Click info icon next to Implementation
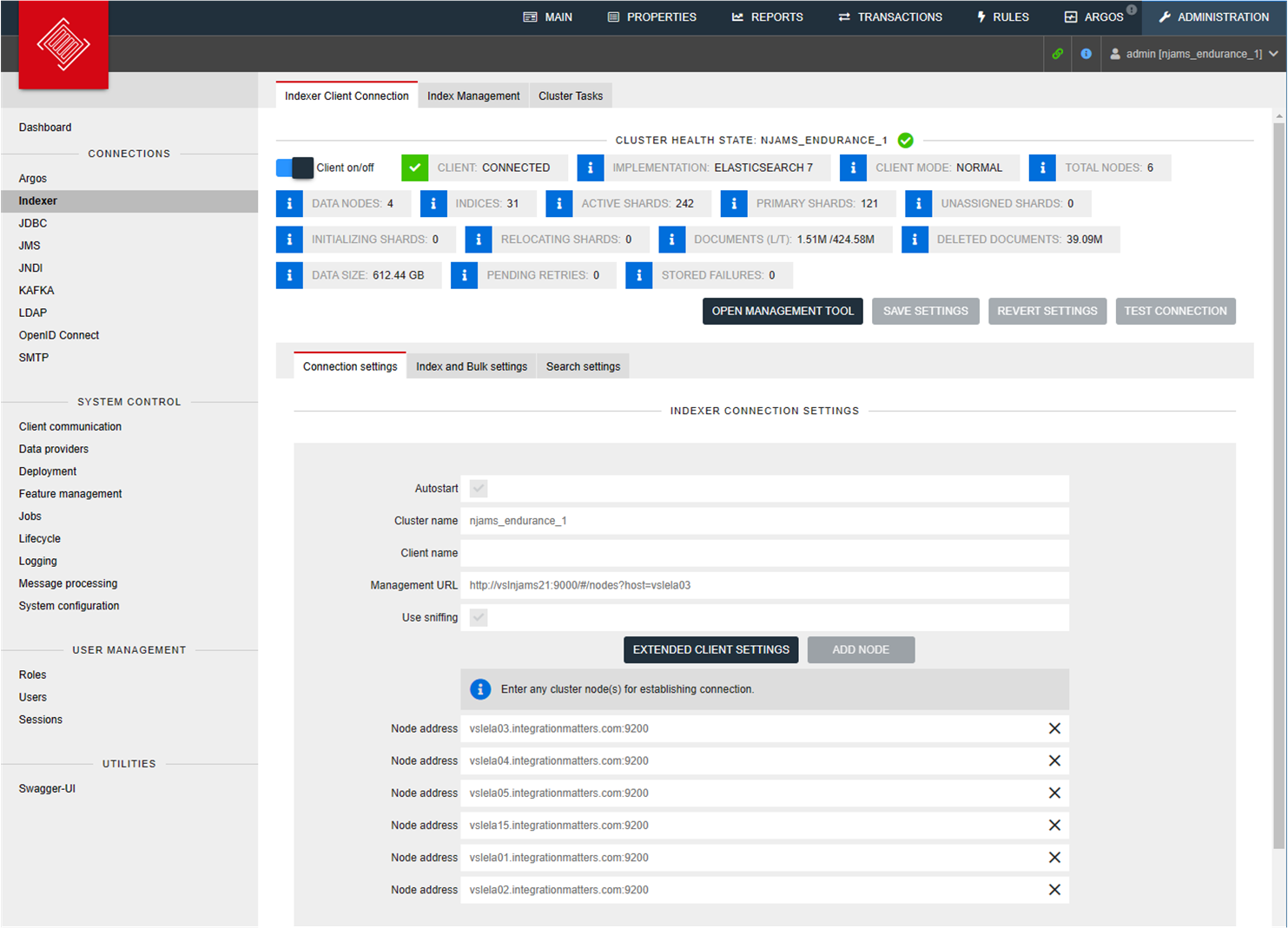Screen dimensions: 1288x928 (x=590, y=168)
